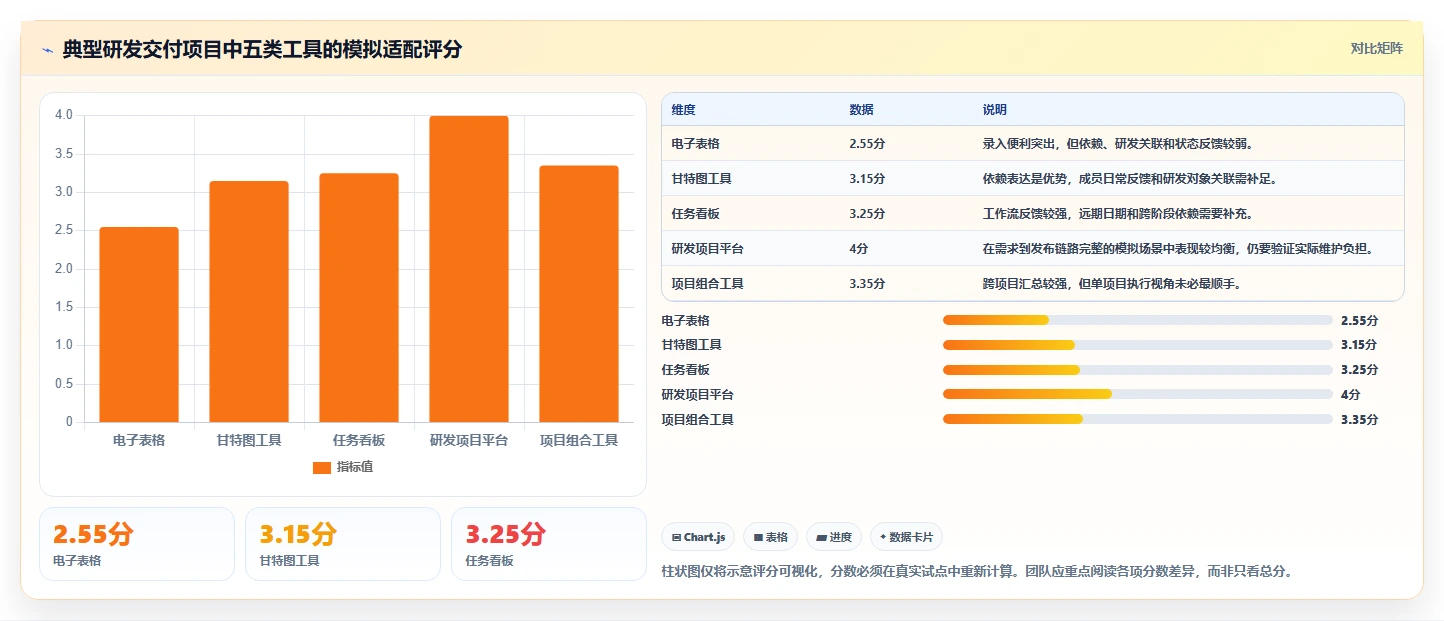This screenshot has width=1444, height=621.
Task: Click the footnote starting 柱状图仅将示意评分
Action: 979,572
